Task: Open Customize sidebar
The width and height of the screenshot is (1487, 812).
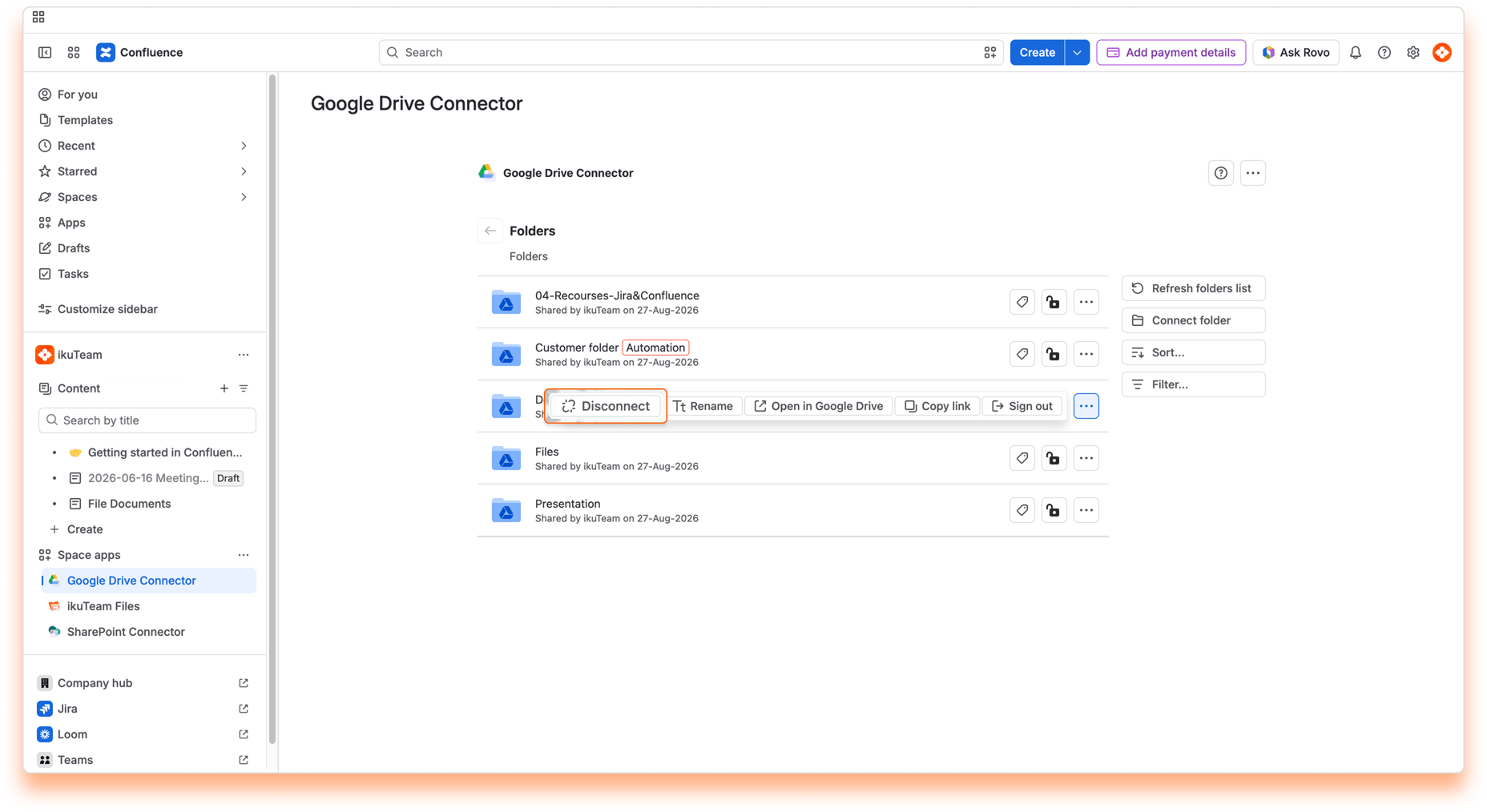Action: [107, 309]
